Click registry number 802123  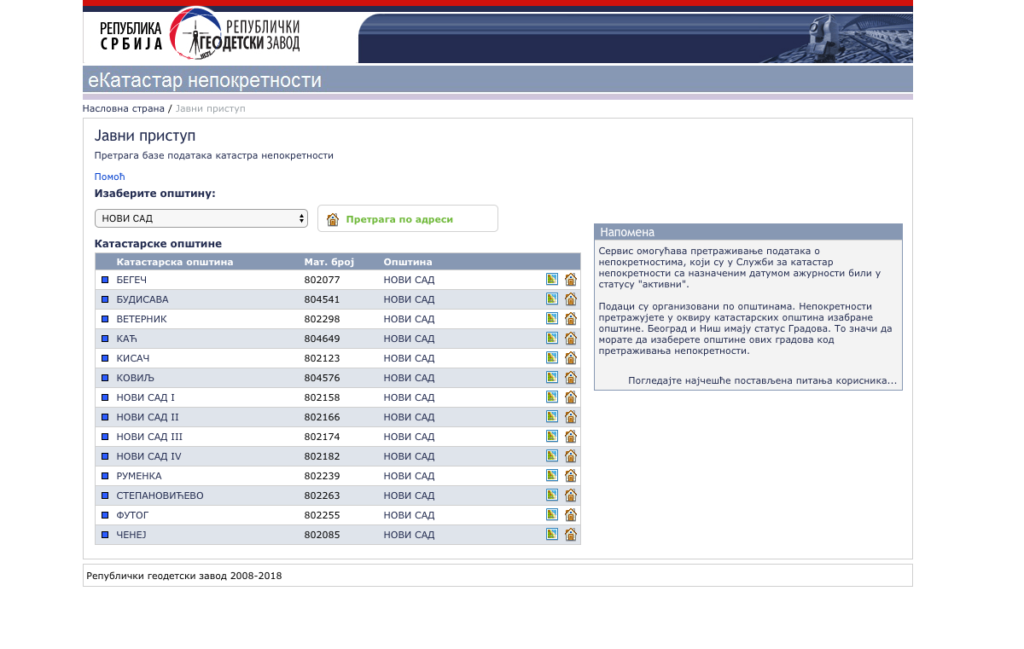click(322, 358)
